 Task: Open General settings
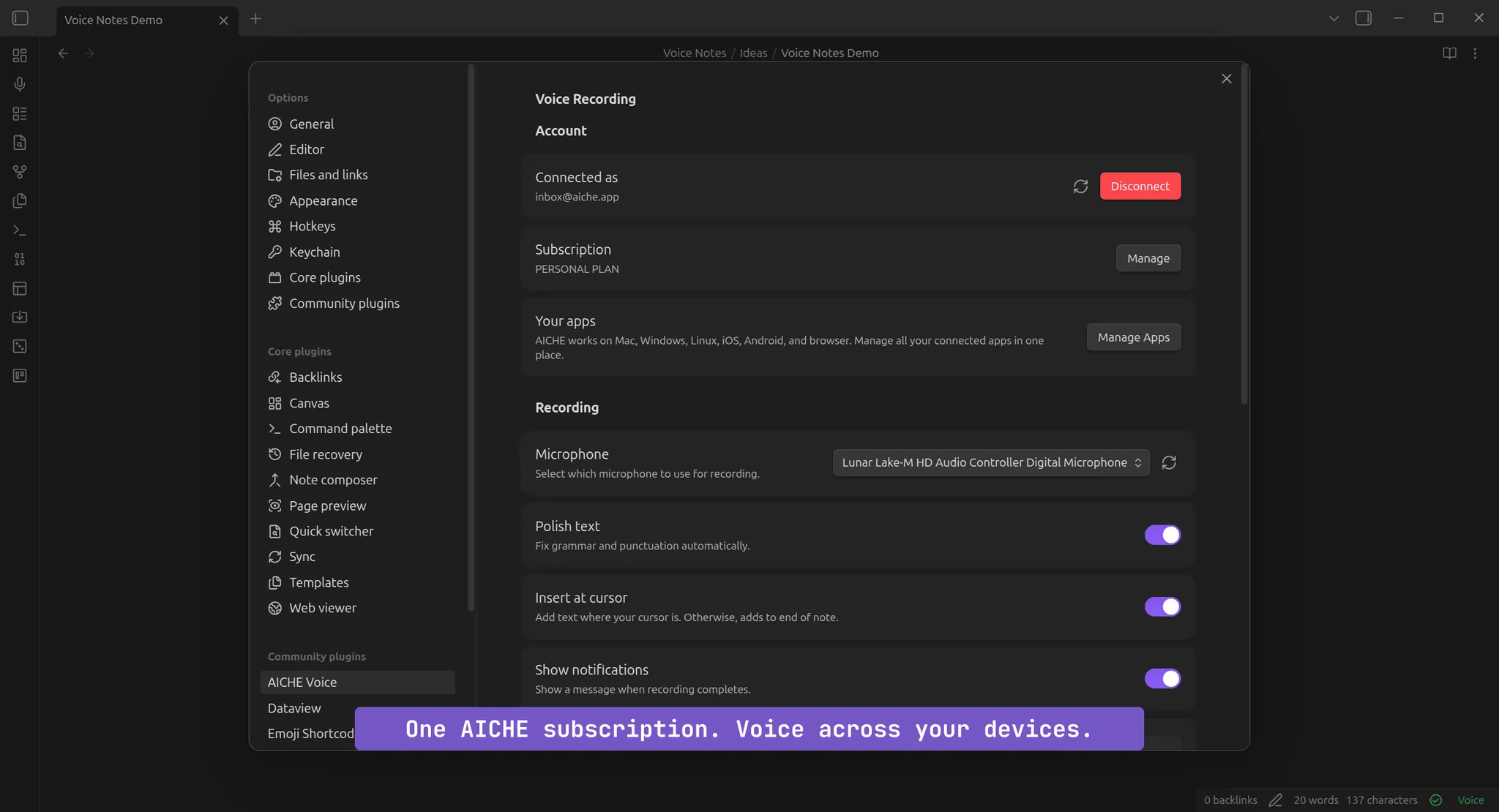pyautogui.click(x=357, y=124)
